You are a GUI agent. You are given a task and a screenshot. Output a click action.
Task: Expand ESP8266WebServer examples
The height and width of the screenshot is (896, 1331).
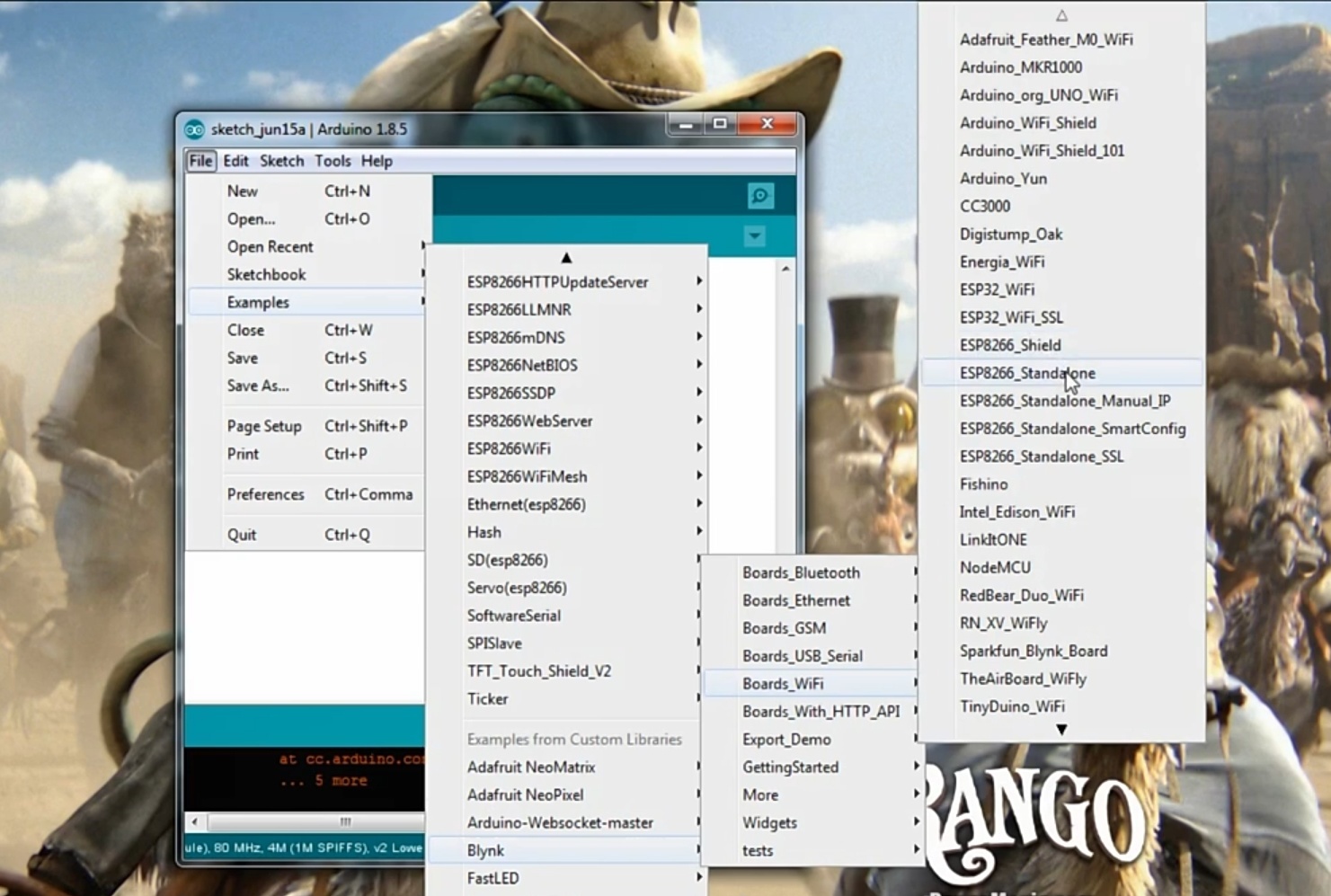pos(567,421)
